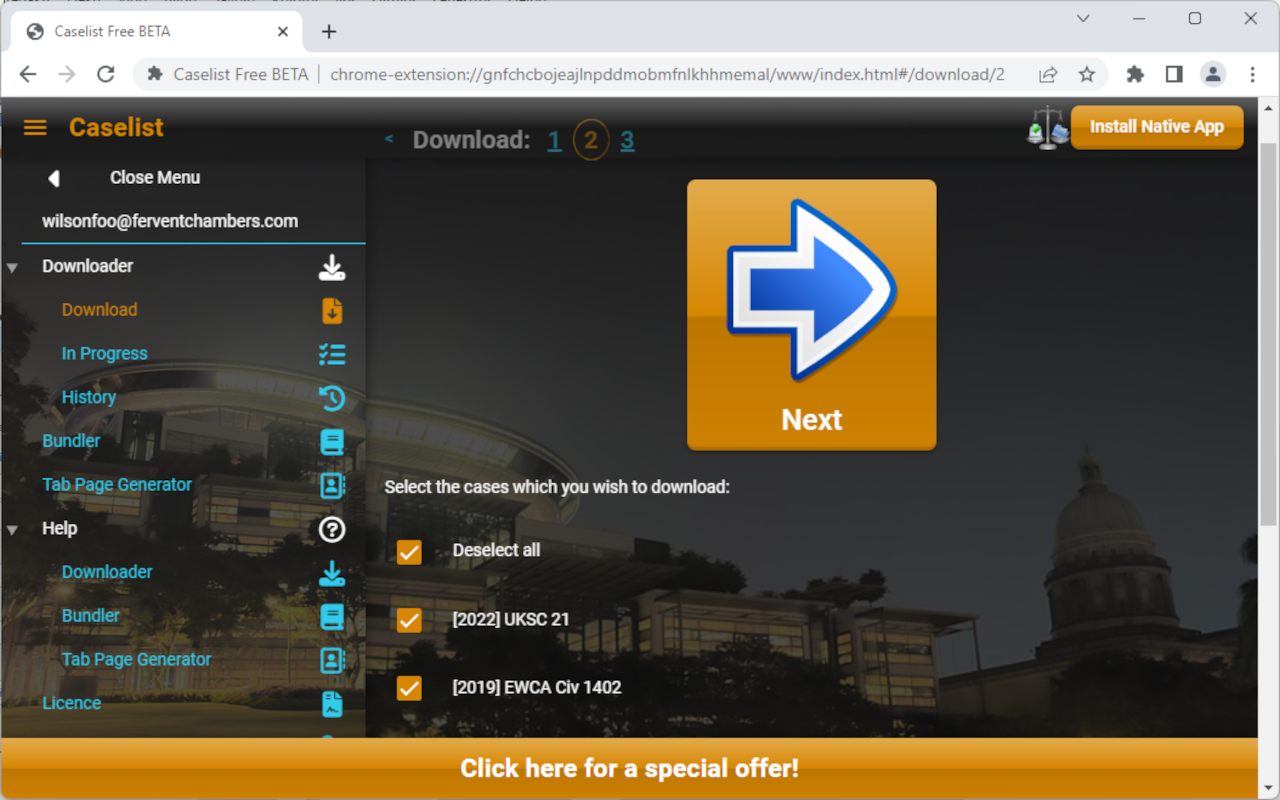Click the Close Menu label
The width and height of the screenshot is (1280, 800).
(155, 177)
